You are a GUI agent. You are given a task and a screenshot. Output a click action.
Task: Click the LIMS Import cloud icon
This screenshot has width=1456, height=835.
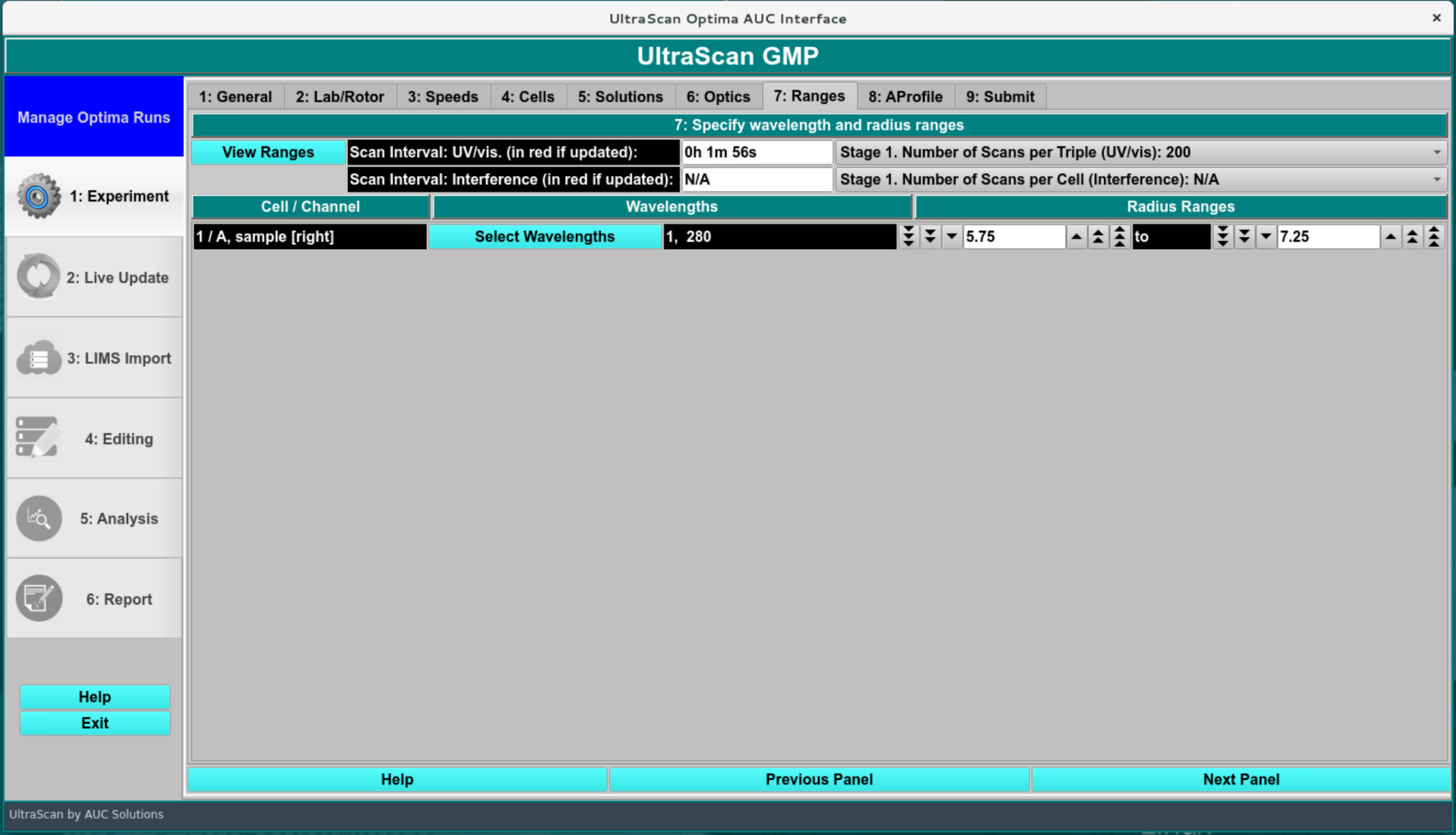click(39, 358)
